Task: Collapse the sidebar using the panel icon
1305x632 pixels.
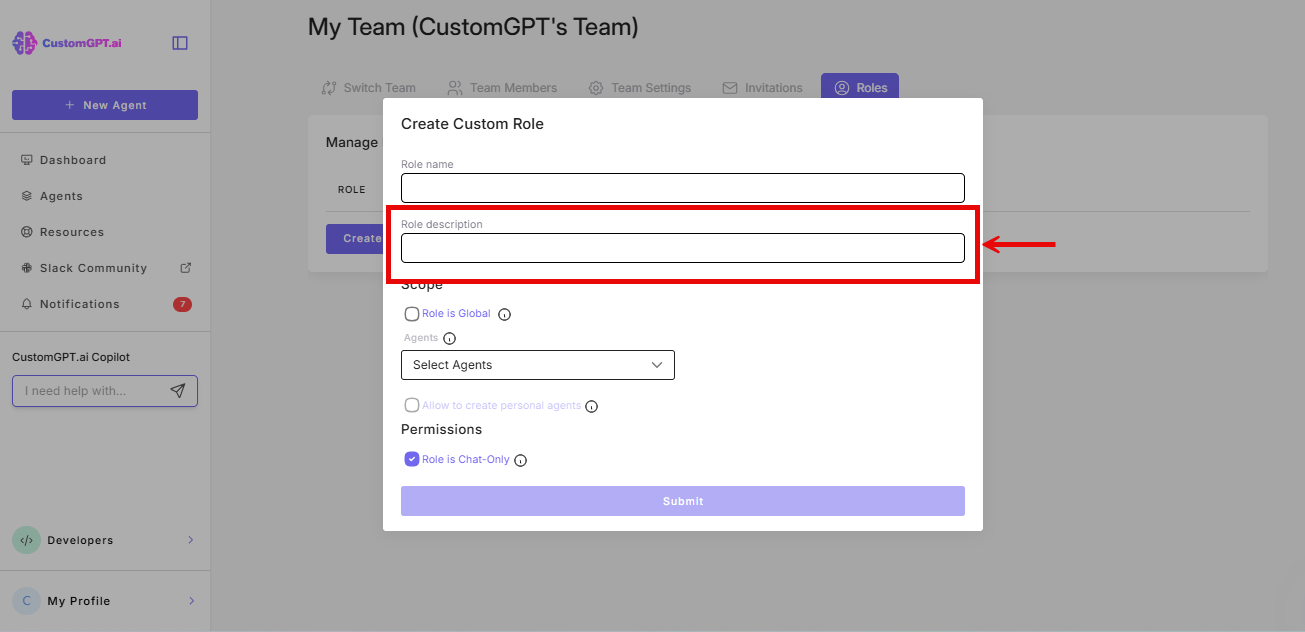Action: (x=179, y=42)
